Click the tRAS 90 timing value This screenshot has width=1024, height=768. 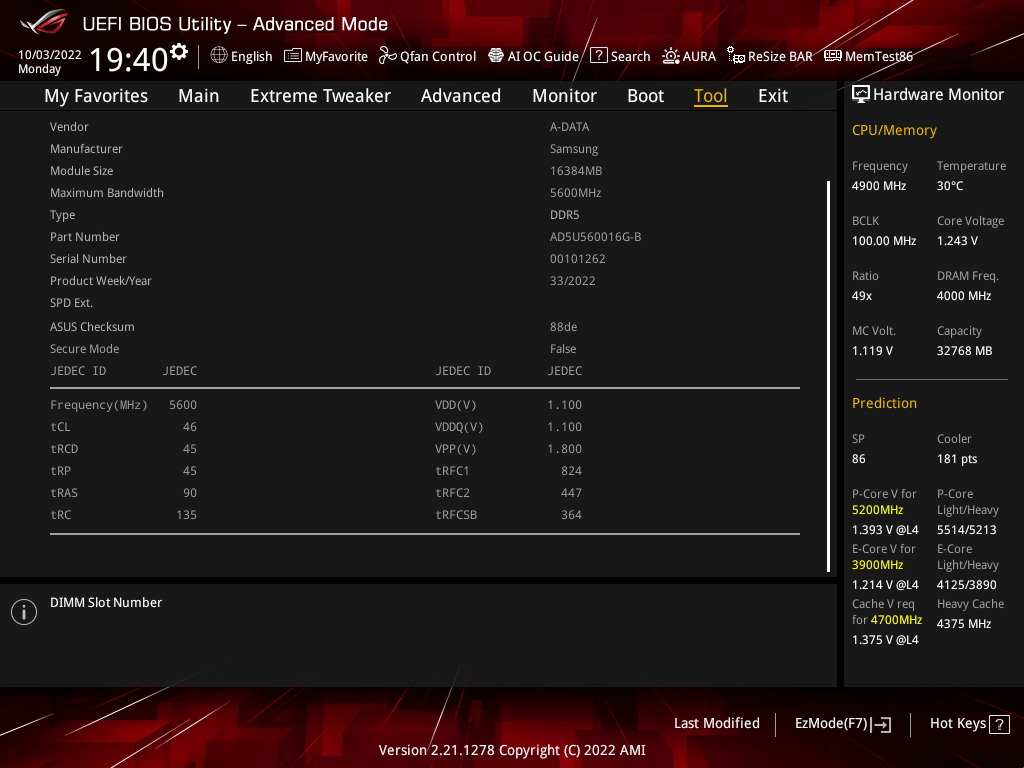pyautogui.click(x=189, y=492)
